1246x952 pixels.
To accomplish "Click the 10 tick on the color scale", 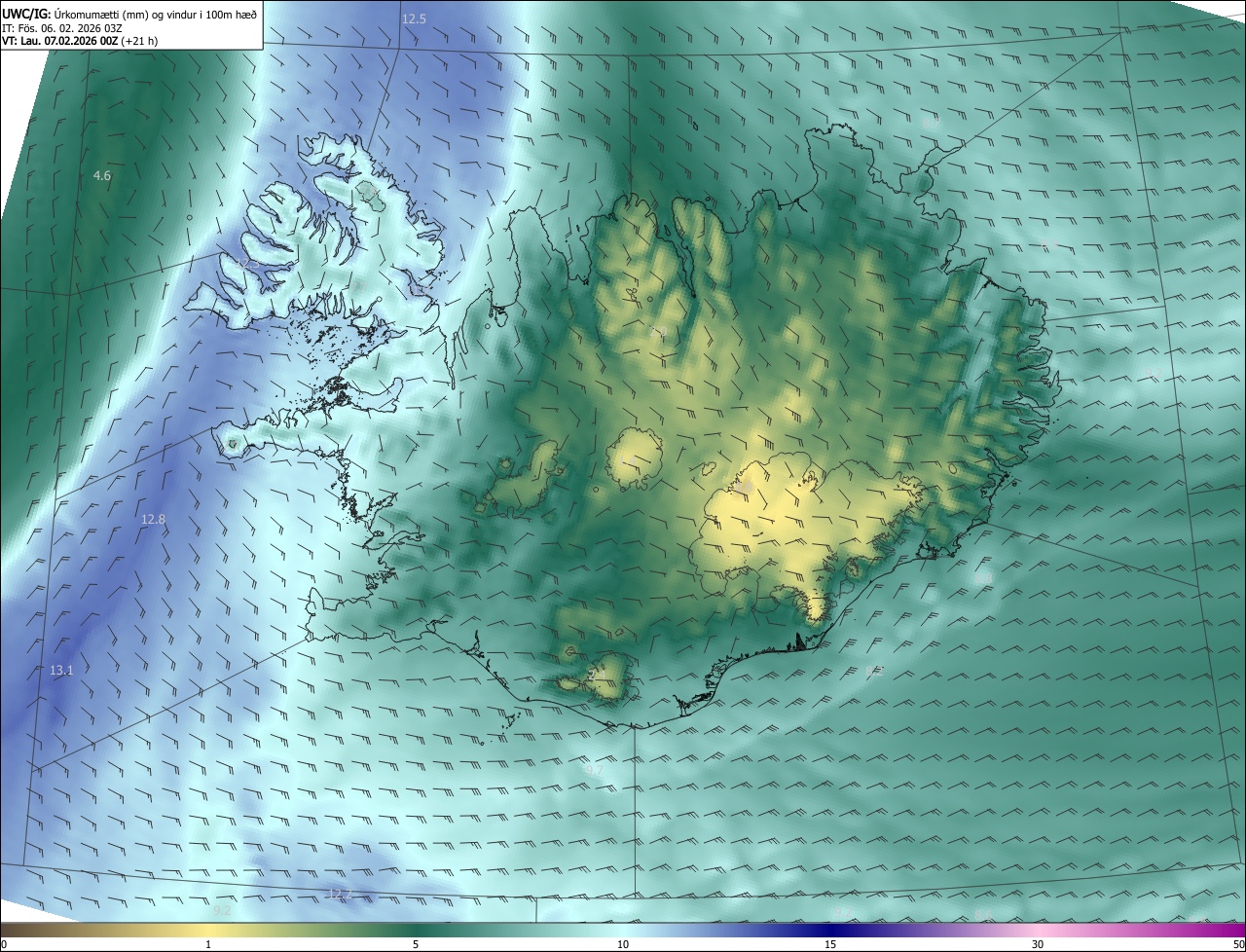I will pyautogui.click(x=623, y=944).
